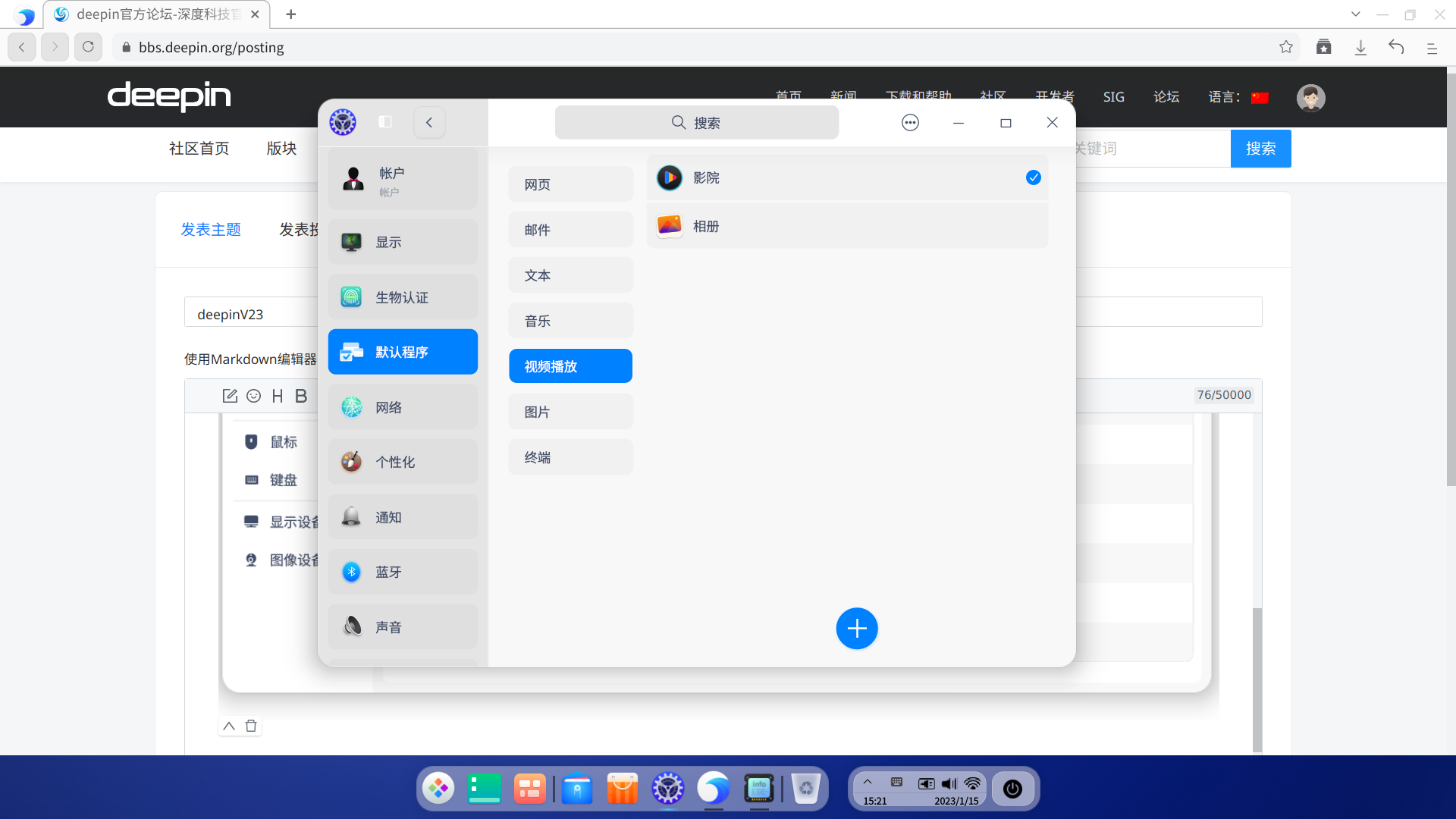Delete content with the trash icon below editor
Image resolution: width=1456 pixels, height=819 pixels.
click(251, 726)
